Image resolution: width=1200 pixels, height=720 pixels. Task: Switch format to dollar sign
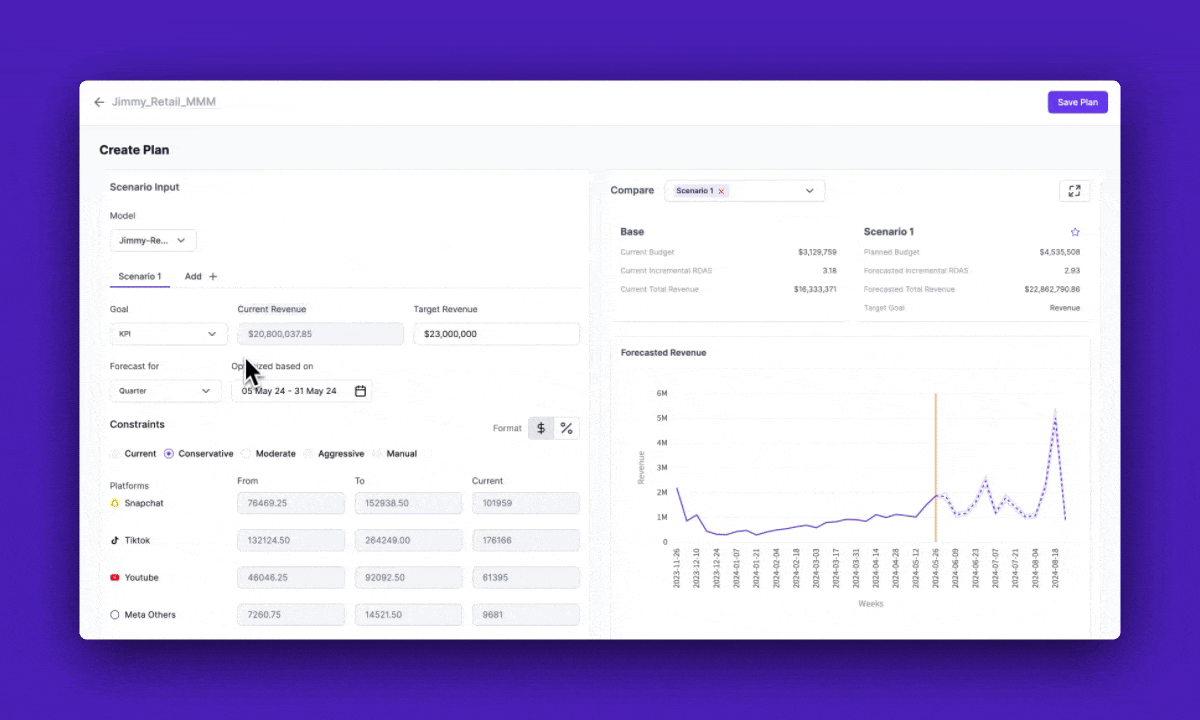pyautogui.click(x=541, y=428)
